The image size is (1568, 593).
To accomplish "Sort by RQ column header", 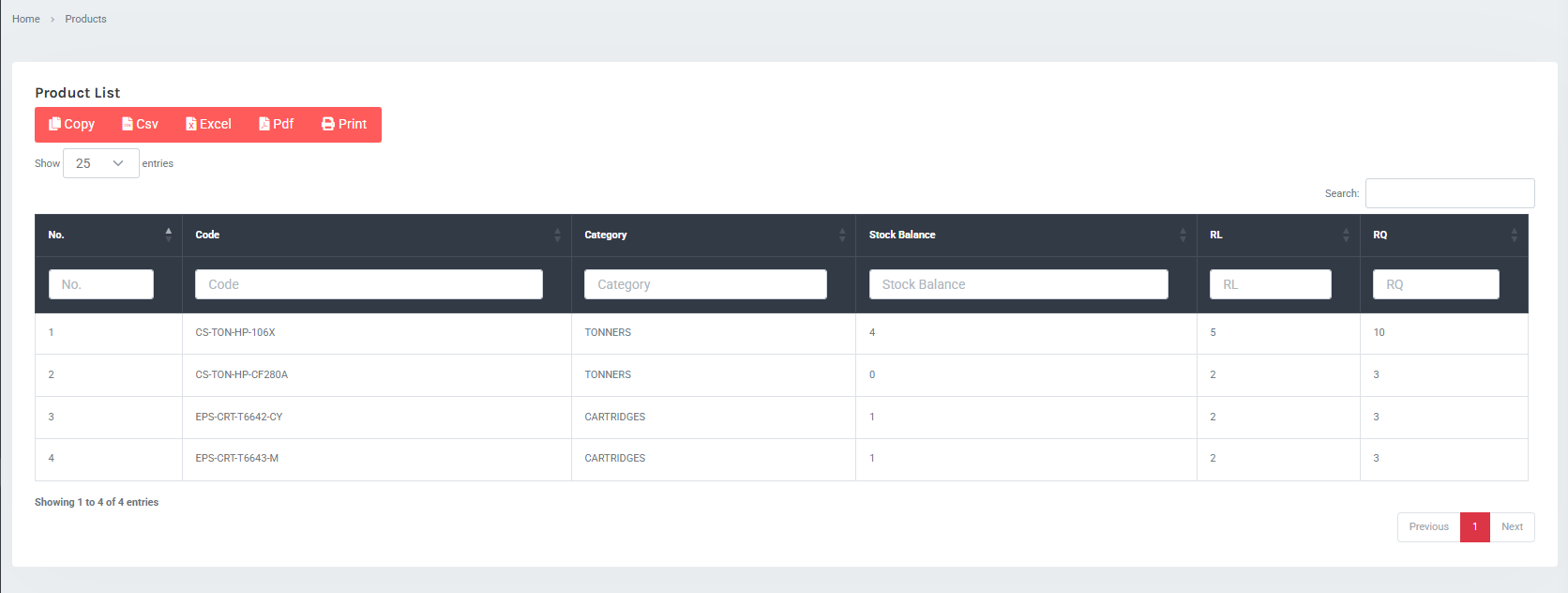I will [1380, 235].
